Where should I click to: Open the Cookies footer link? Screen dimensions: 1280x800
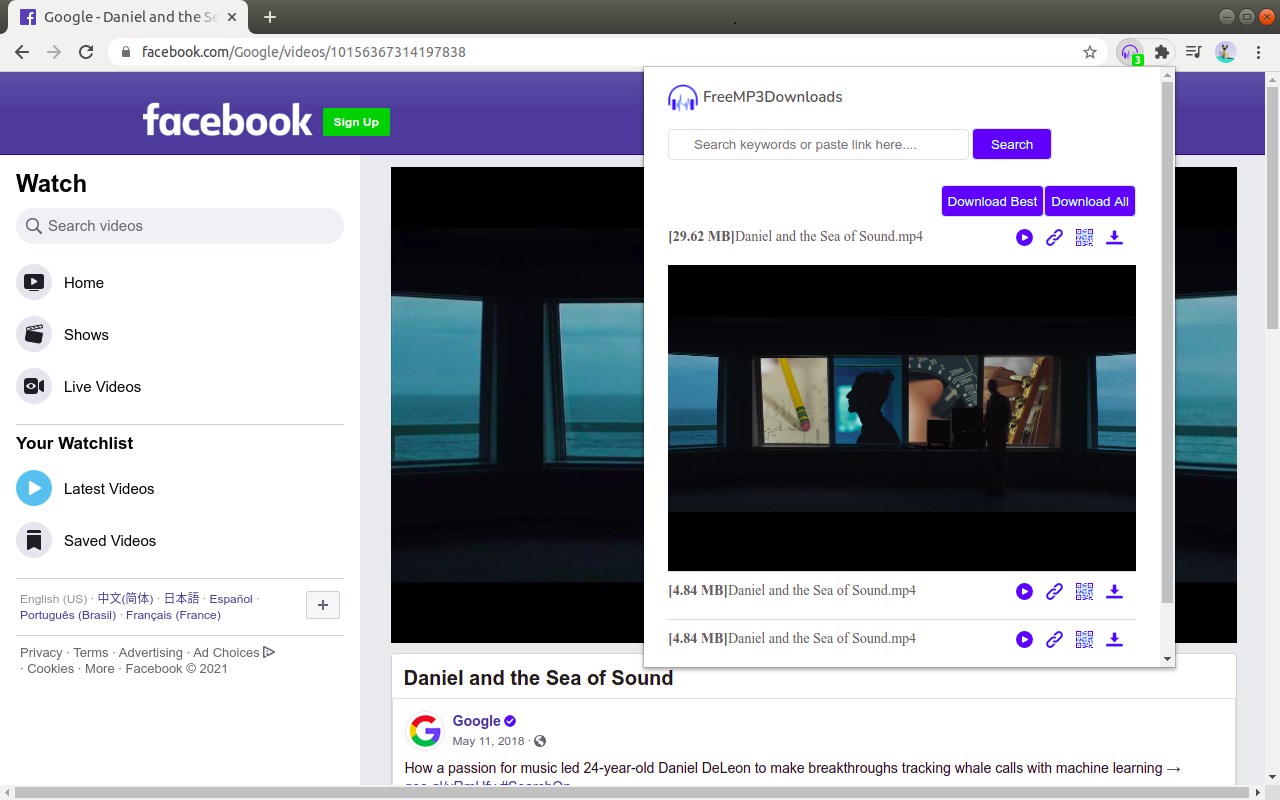click(x=51, y=668)
